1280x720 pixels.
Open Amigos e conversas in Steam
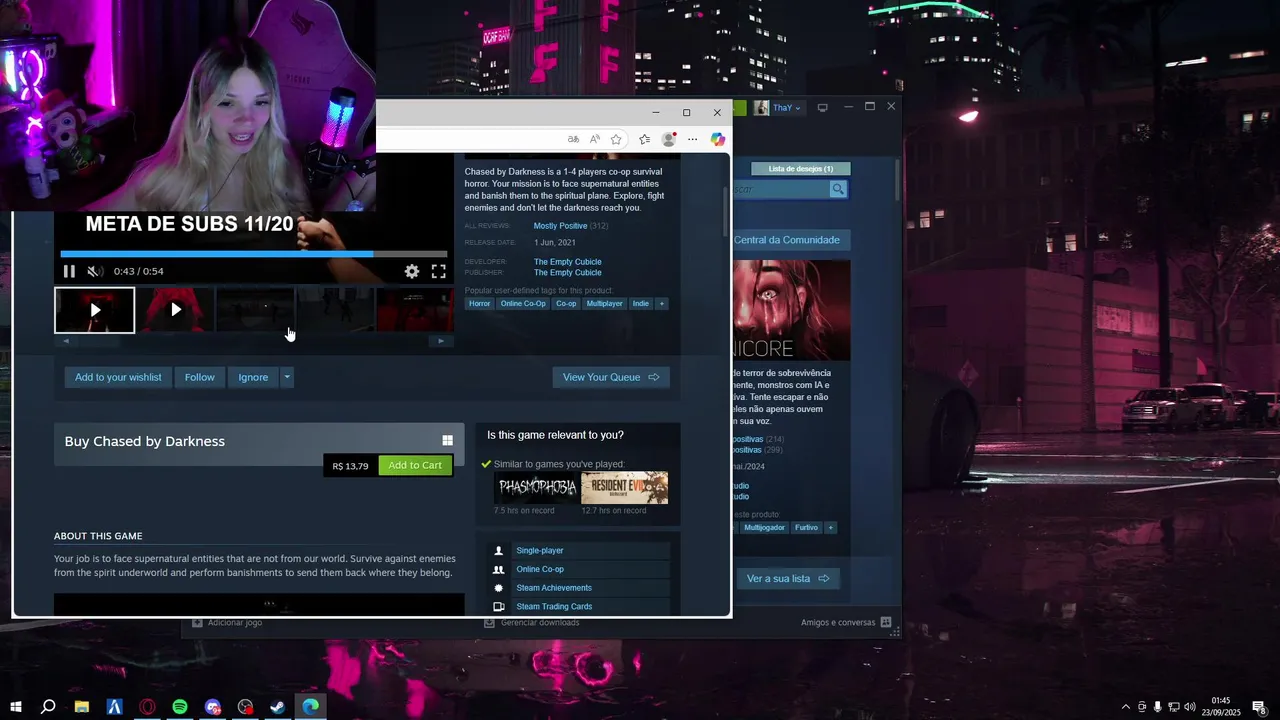(x=846, y=622)
